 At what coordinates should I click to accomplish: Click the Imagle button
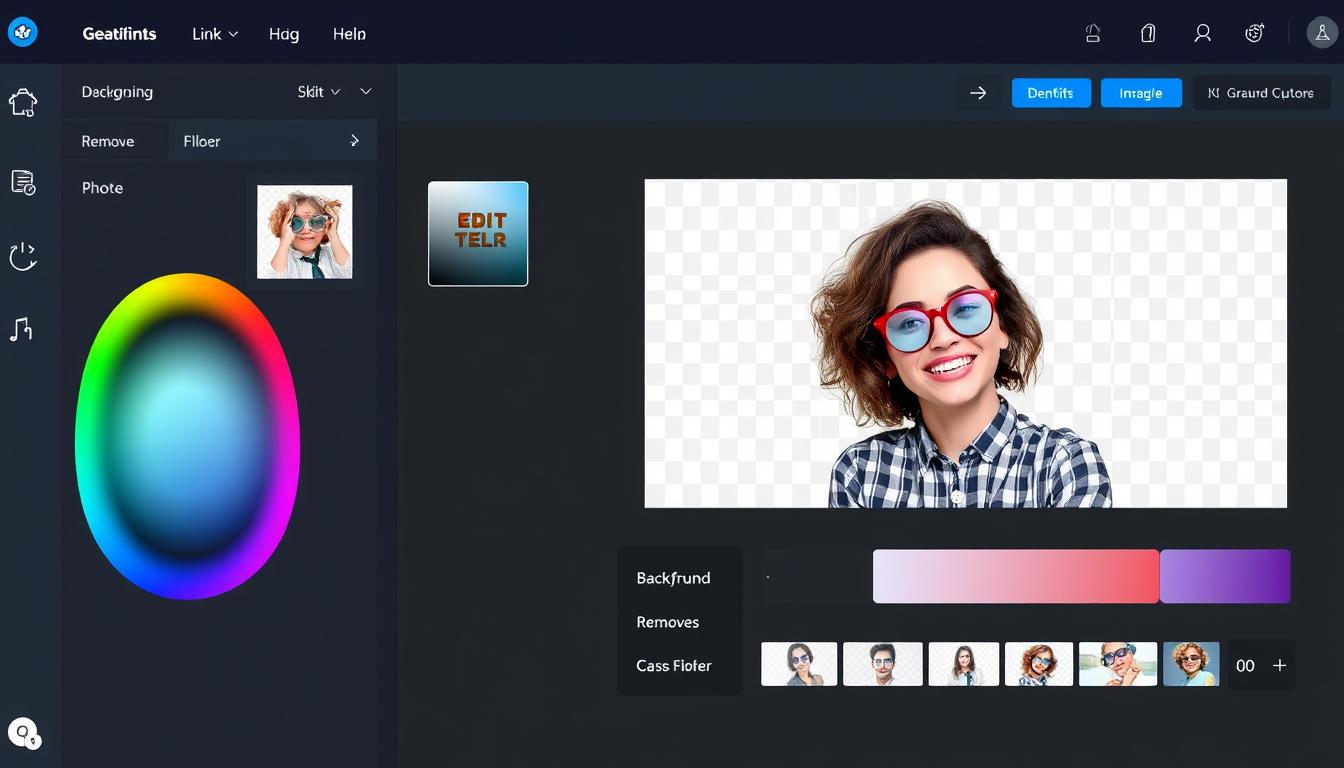pyautogui.click(x=1141, y=93)
